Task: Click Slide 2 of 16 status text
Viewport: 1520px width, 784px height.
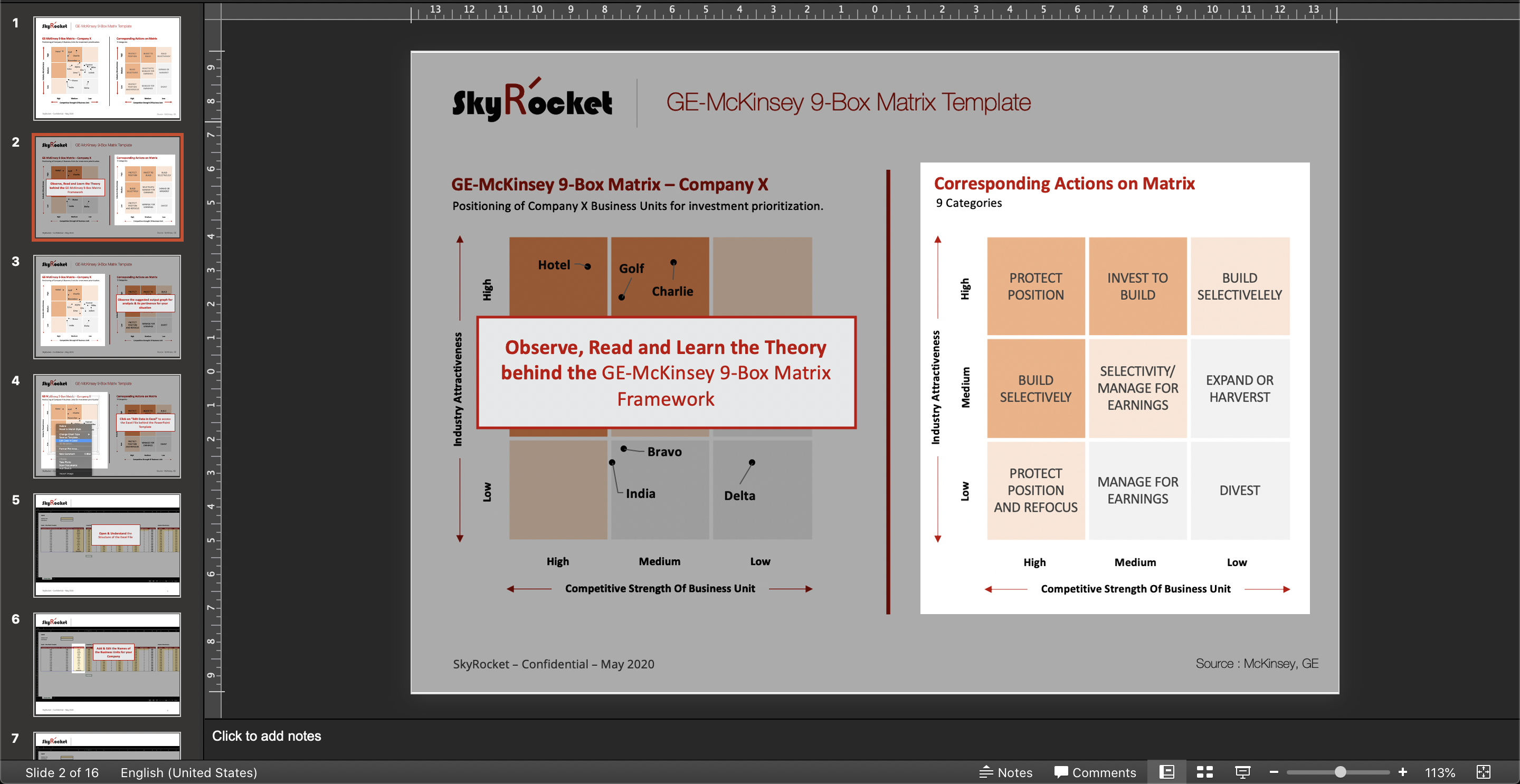Action: (x=62, y=773)
